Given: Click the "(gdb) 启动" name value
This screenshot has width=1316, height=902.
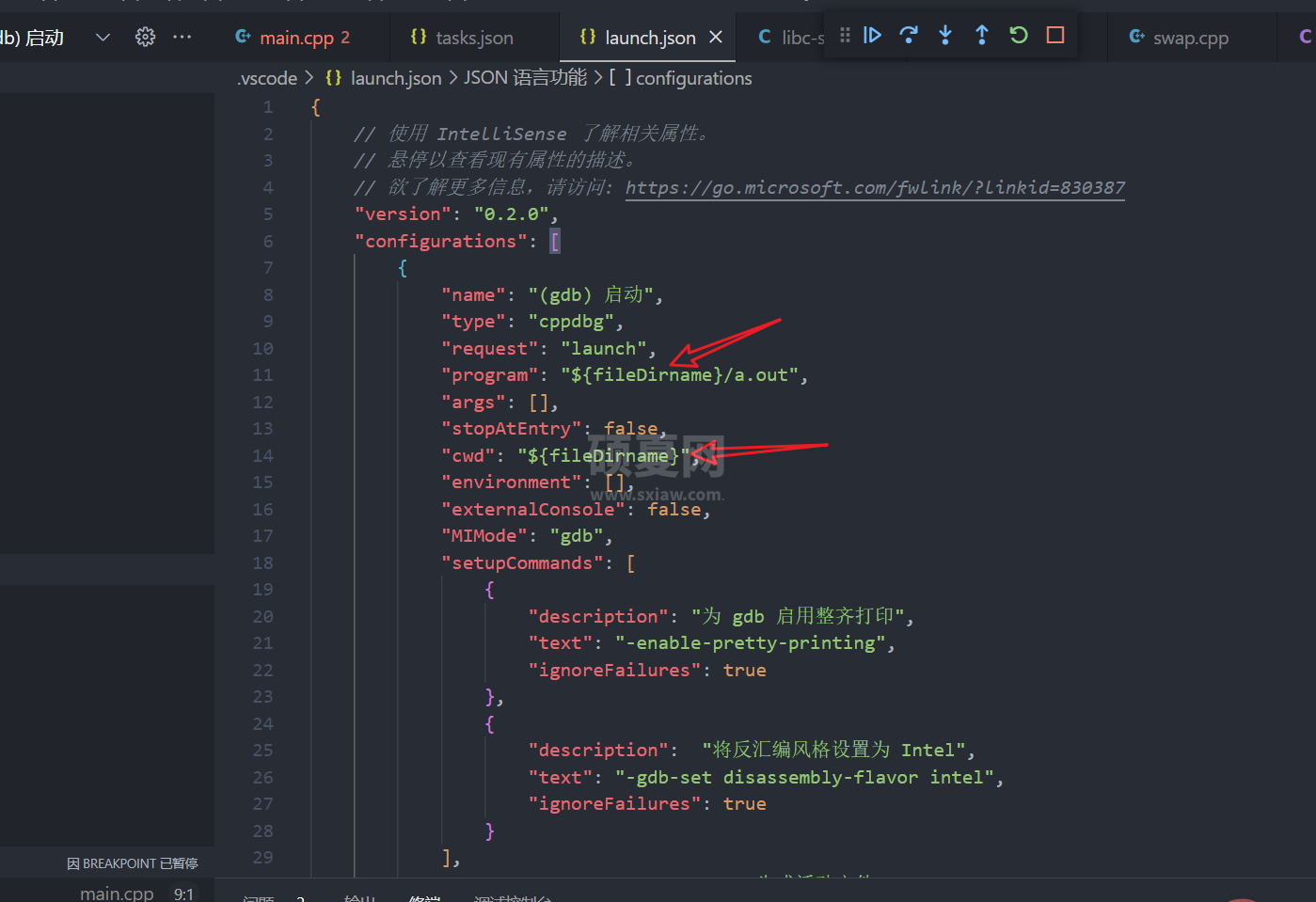Looking at the screenshot, I should (x=591, y=295).
